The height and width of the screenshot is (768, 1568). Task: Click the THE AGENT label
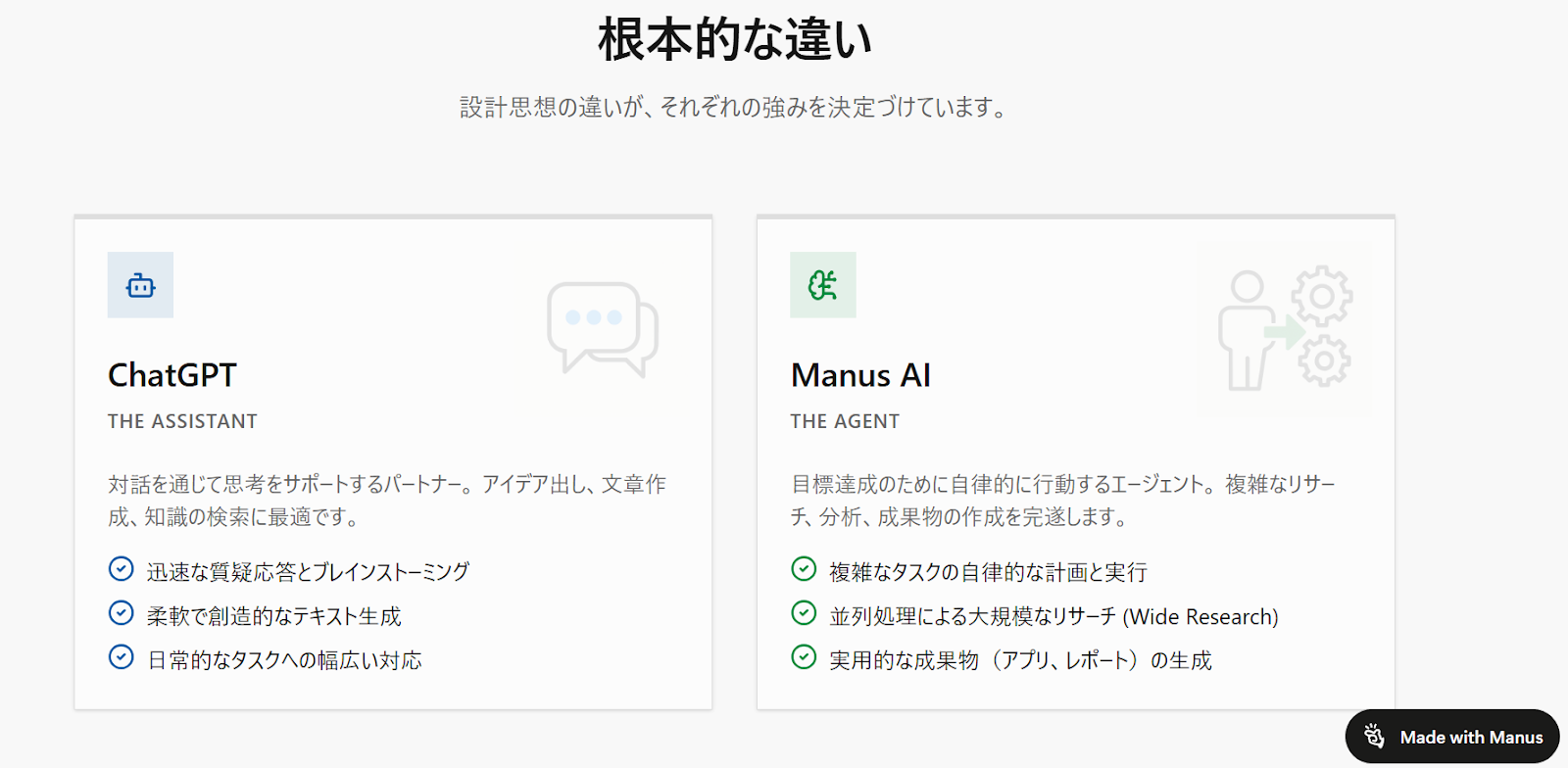click(x=845, y=421)
